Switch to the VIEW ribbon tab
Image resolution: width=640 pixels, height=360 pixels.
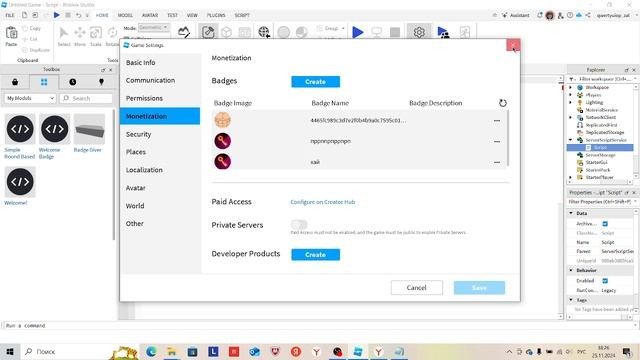[x=192, y=15]
